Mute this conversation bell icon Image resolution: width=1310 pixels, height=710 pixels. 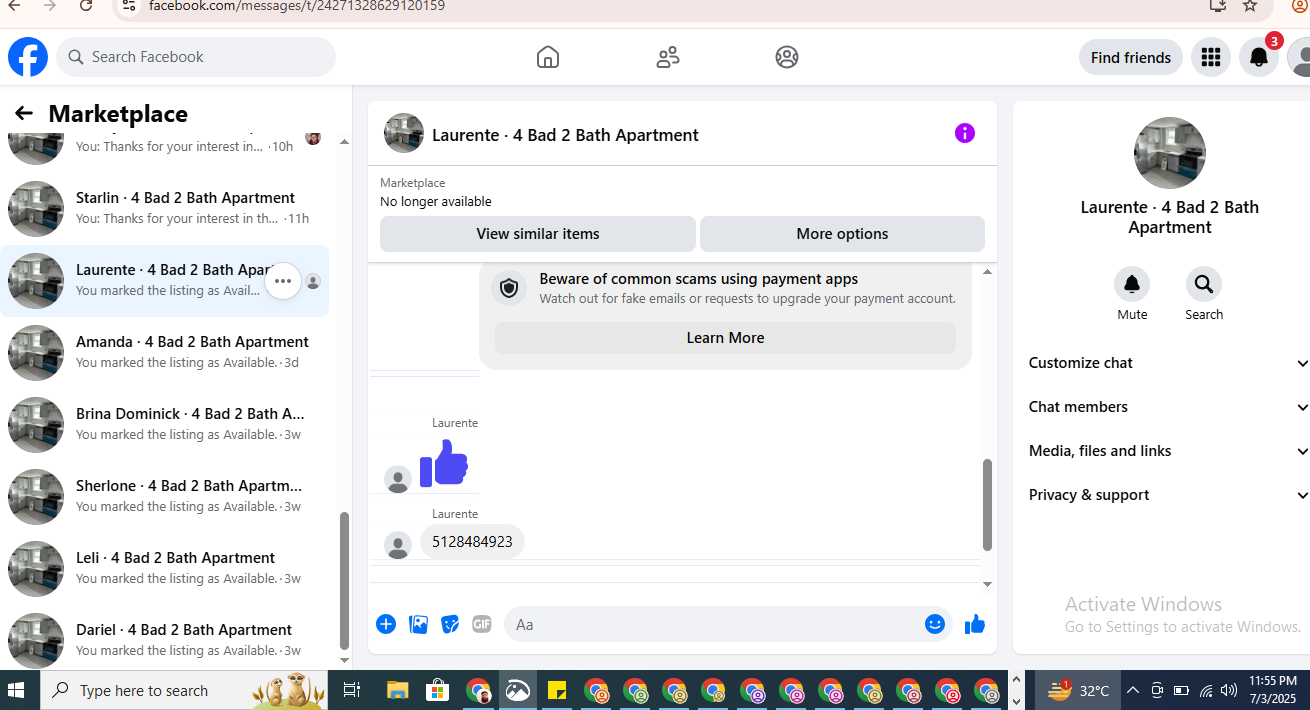click(1132, 284)
